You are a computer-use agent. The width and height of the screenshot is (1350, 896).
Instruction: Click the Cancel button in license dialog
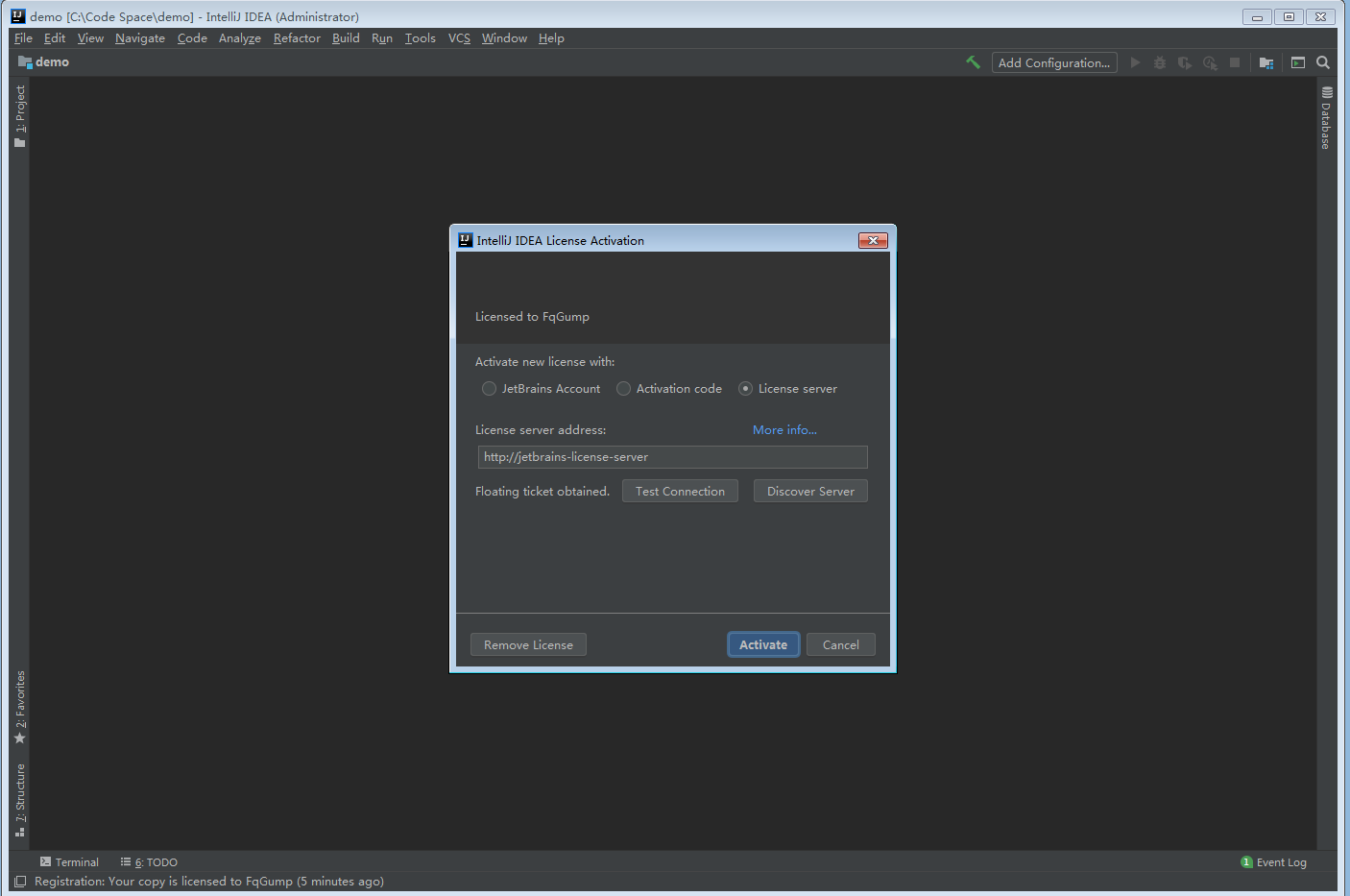point(841,644)
